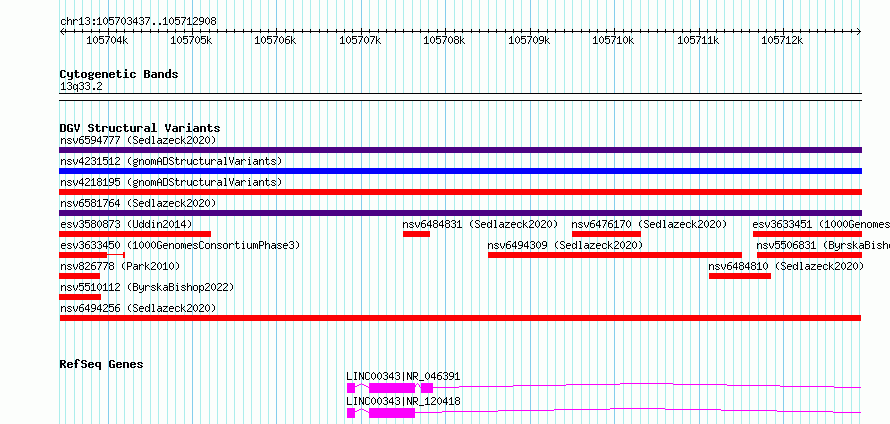Open the nsv6494256 (Sedlazeck2020) label

click(138, 308)
